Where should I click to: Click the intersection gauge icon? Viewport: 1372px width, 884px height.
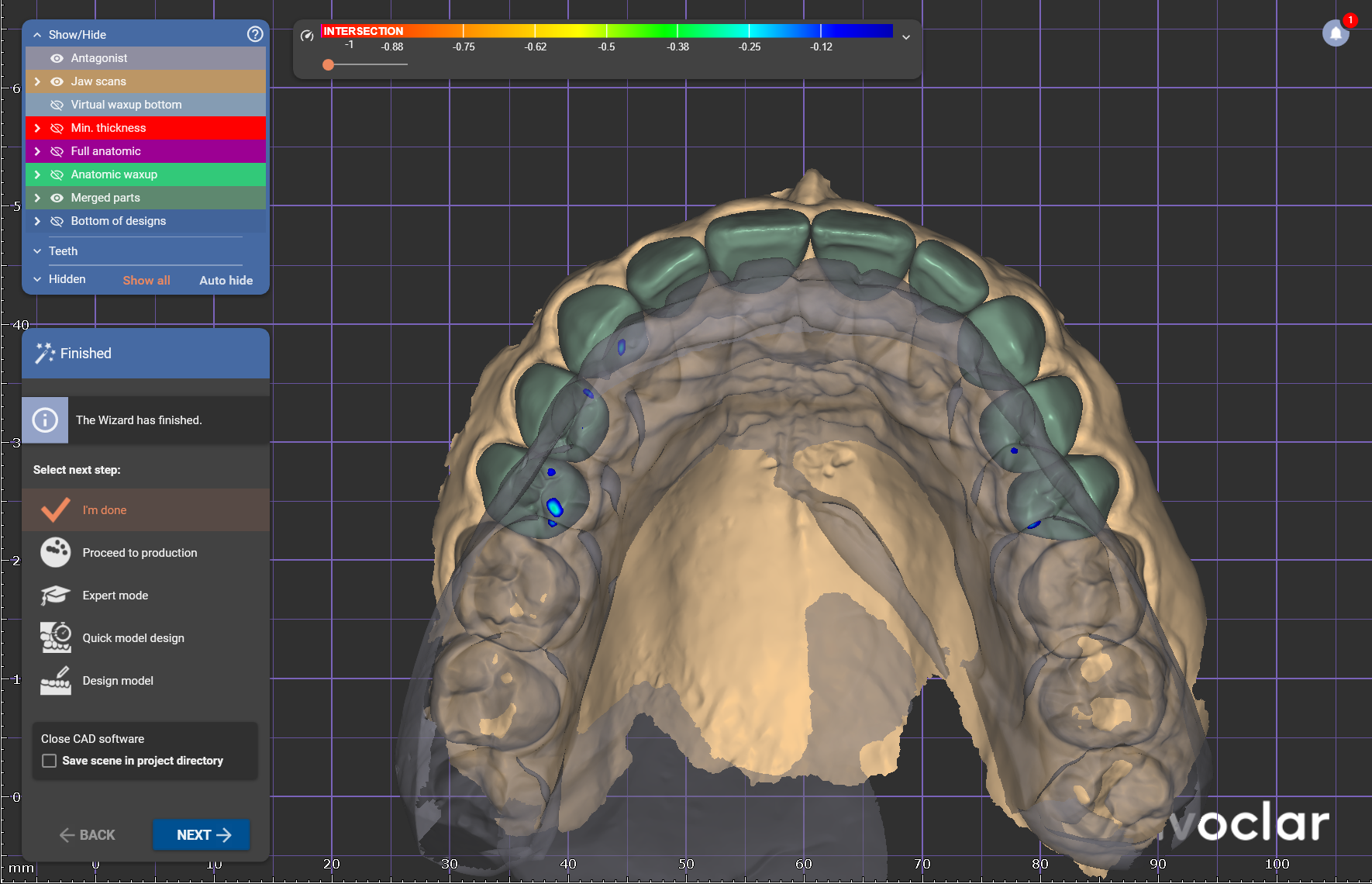[x=307, y=36]
